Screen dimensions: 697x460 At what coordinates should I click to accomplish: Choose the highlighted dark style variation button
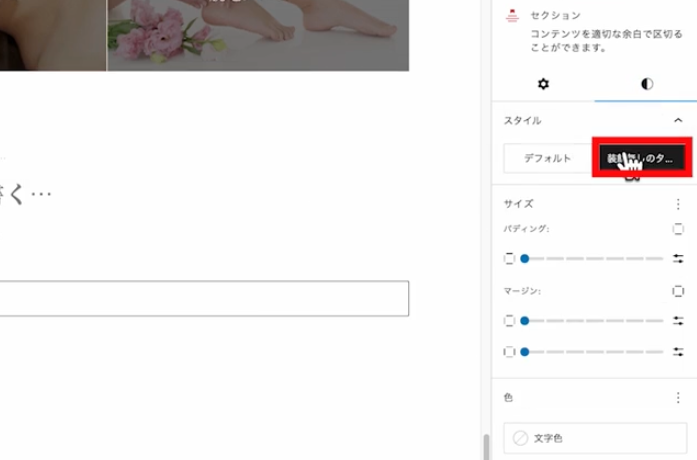click(x=641, y=158)
